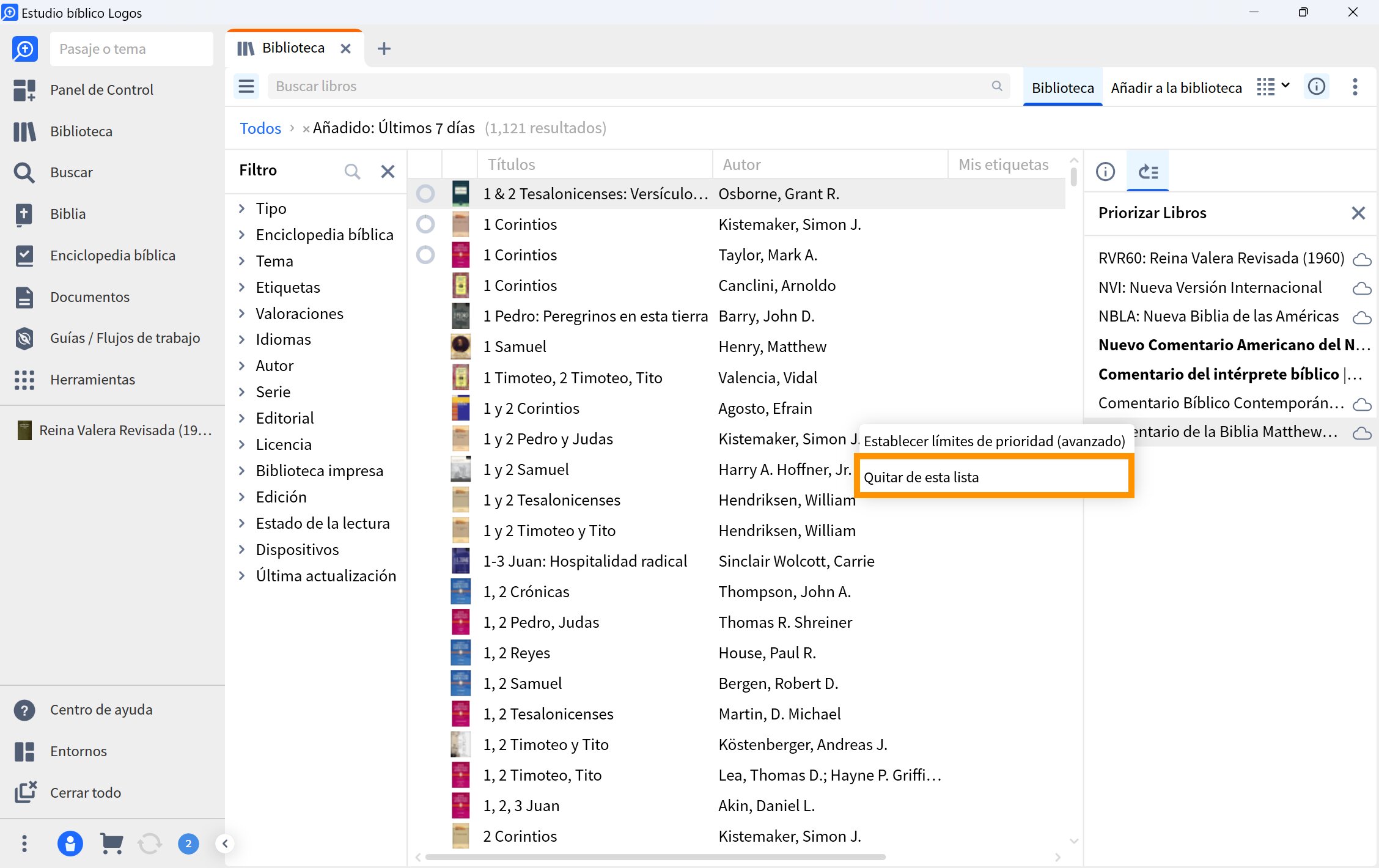Switch to info tab in right panel
1379x868 pixels.
tap(1105, 172)
